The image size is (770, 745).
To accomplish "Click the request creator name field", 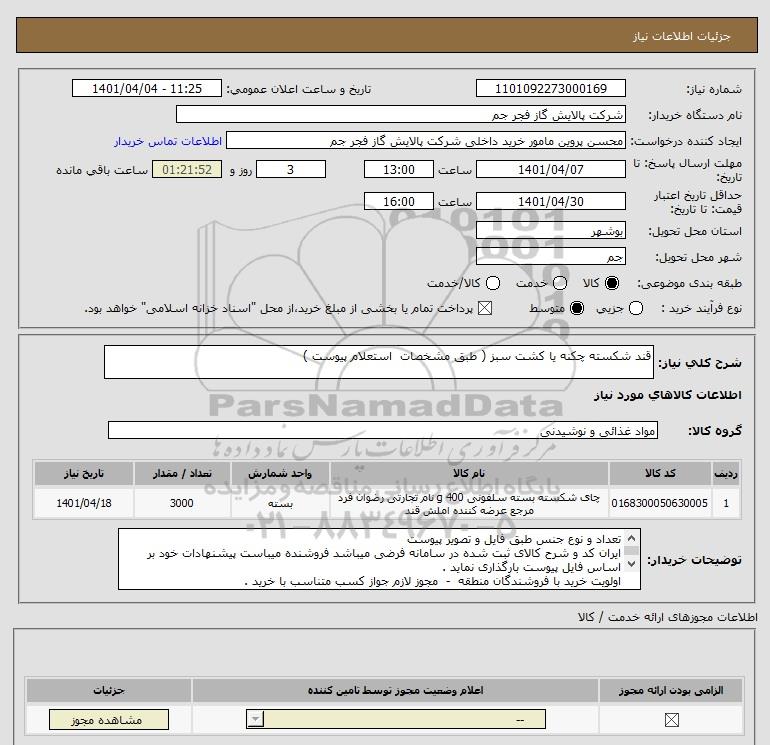I will 426,140.
